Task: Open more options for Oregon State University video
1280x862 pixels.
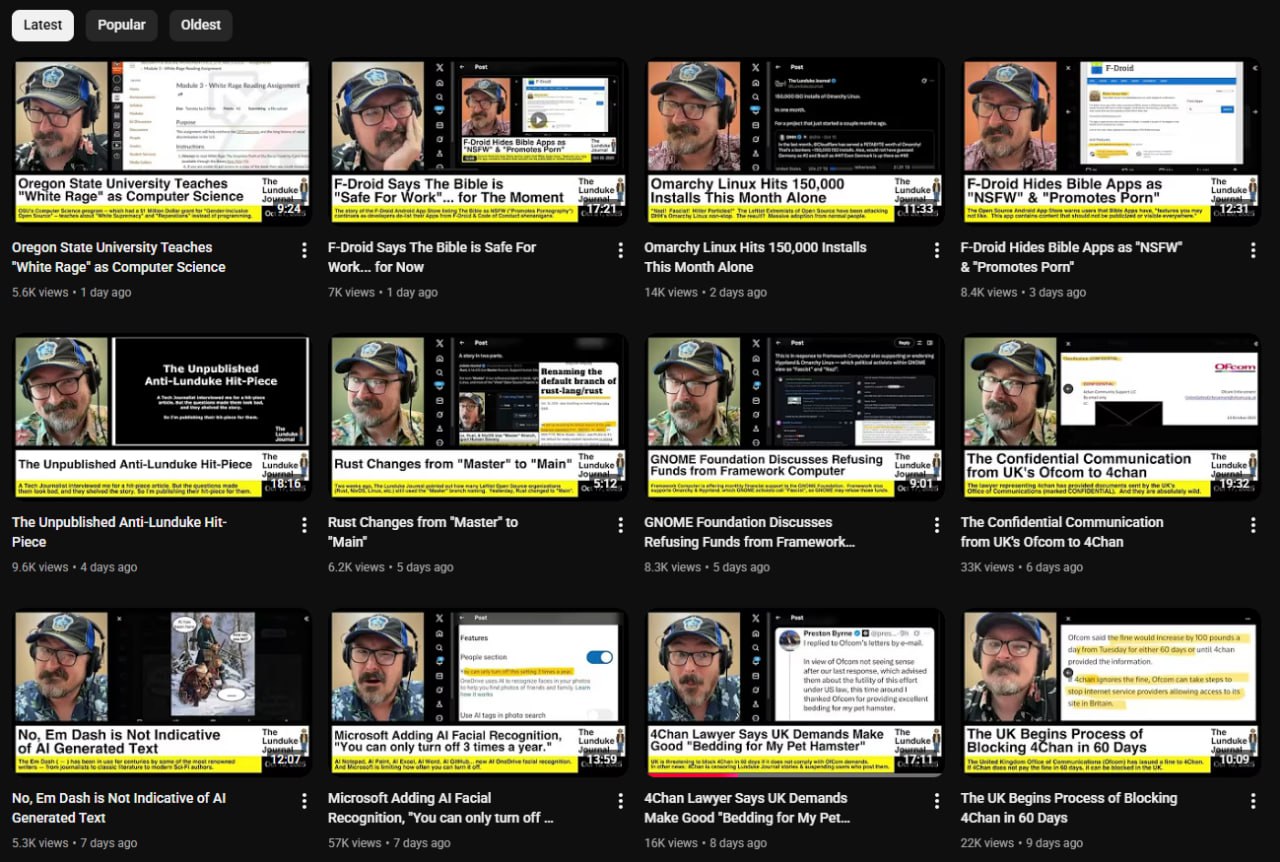Action: [304, 250]
